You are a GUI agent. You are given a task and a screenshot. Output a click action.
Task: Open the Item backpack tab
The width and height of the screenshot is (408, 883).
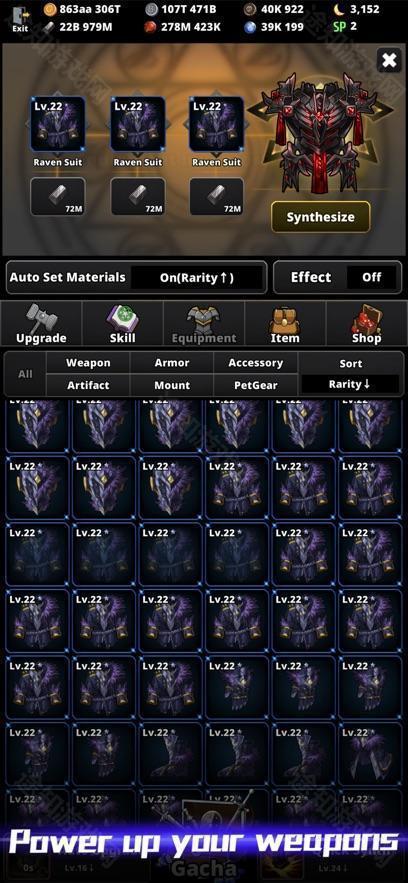285,323
